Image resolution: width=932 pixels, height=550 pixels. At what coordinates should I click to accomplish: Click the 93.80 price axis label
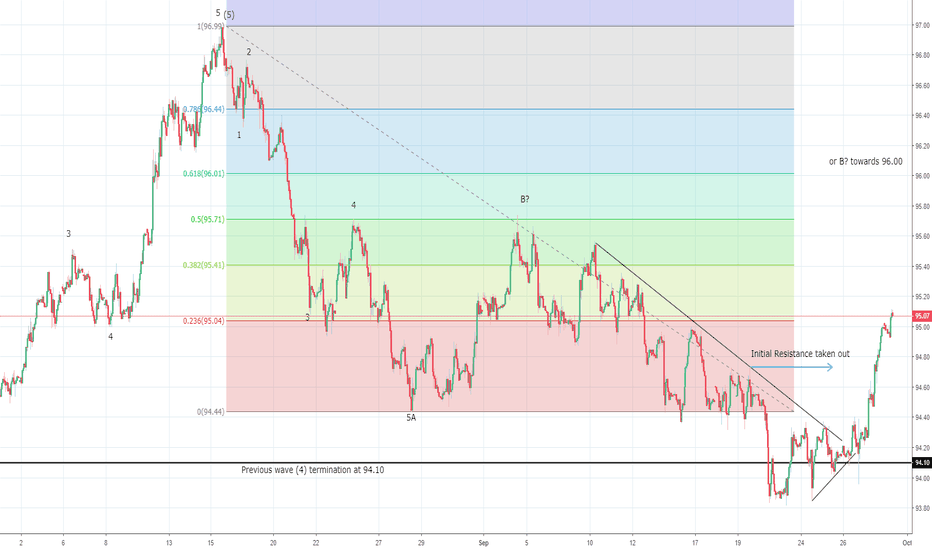[922, 508]
